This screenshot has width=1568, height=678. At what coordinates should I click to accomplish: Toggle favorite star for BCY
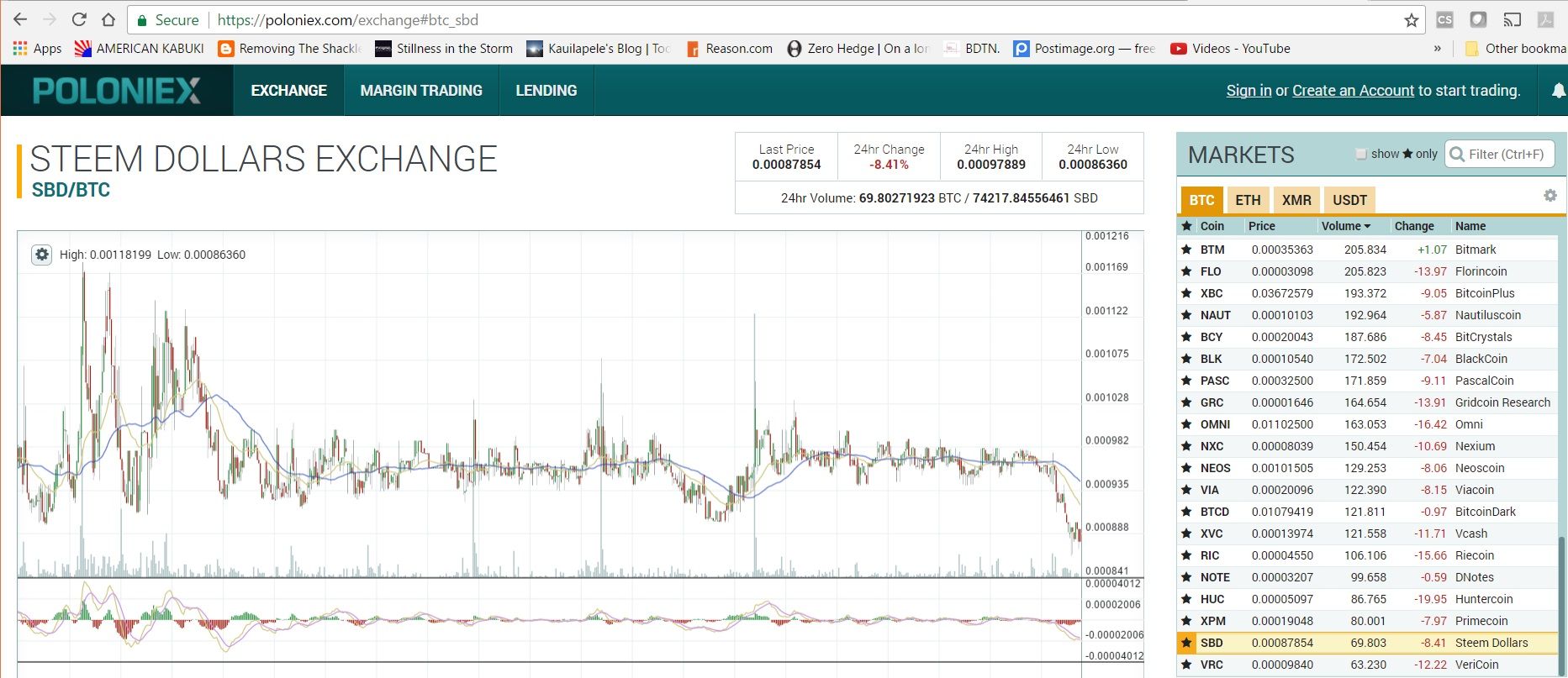(x=1186, y=337)
